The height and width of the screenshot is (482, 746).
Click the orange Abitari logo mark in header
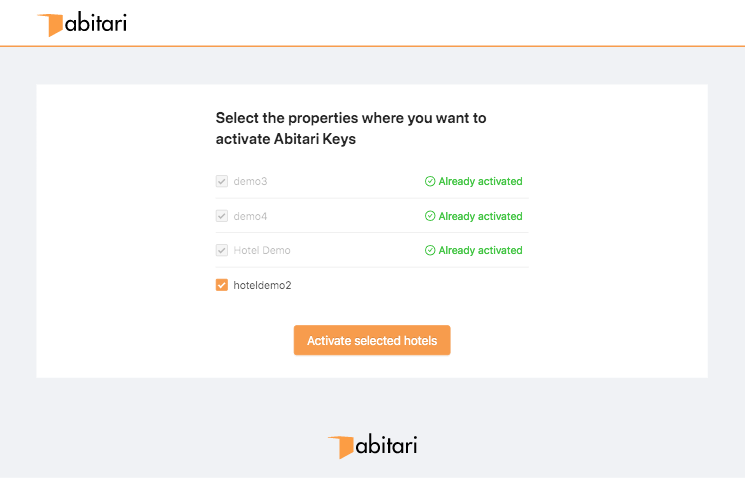pyautogui.click(x=50, y=25)
